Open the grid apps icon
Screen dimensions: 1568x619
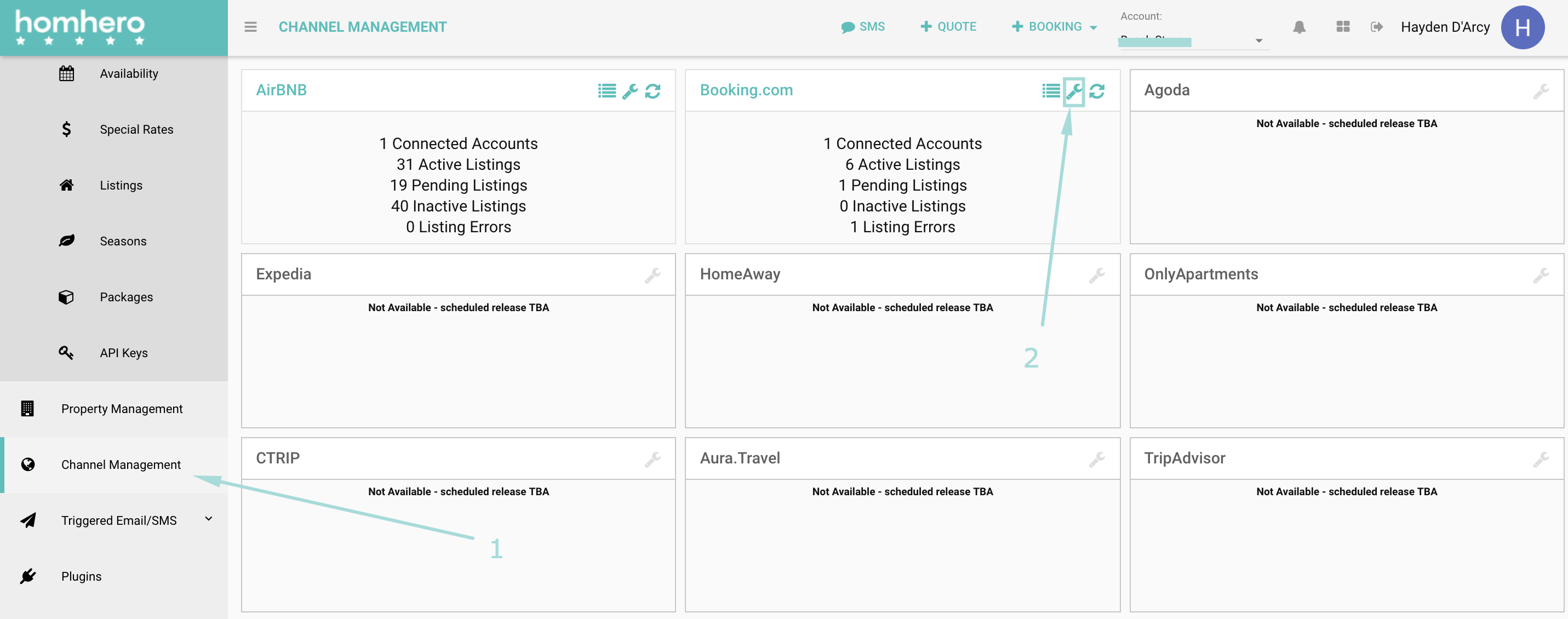pyautogui.click(x=1343, y=27)
